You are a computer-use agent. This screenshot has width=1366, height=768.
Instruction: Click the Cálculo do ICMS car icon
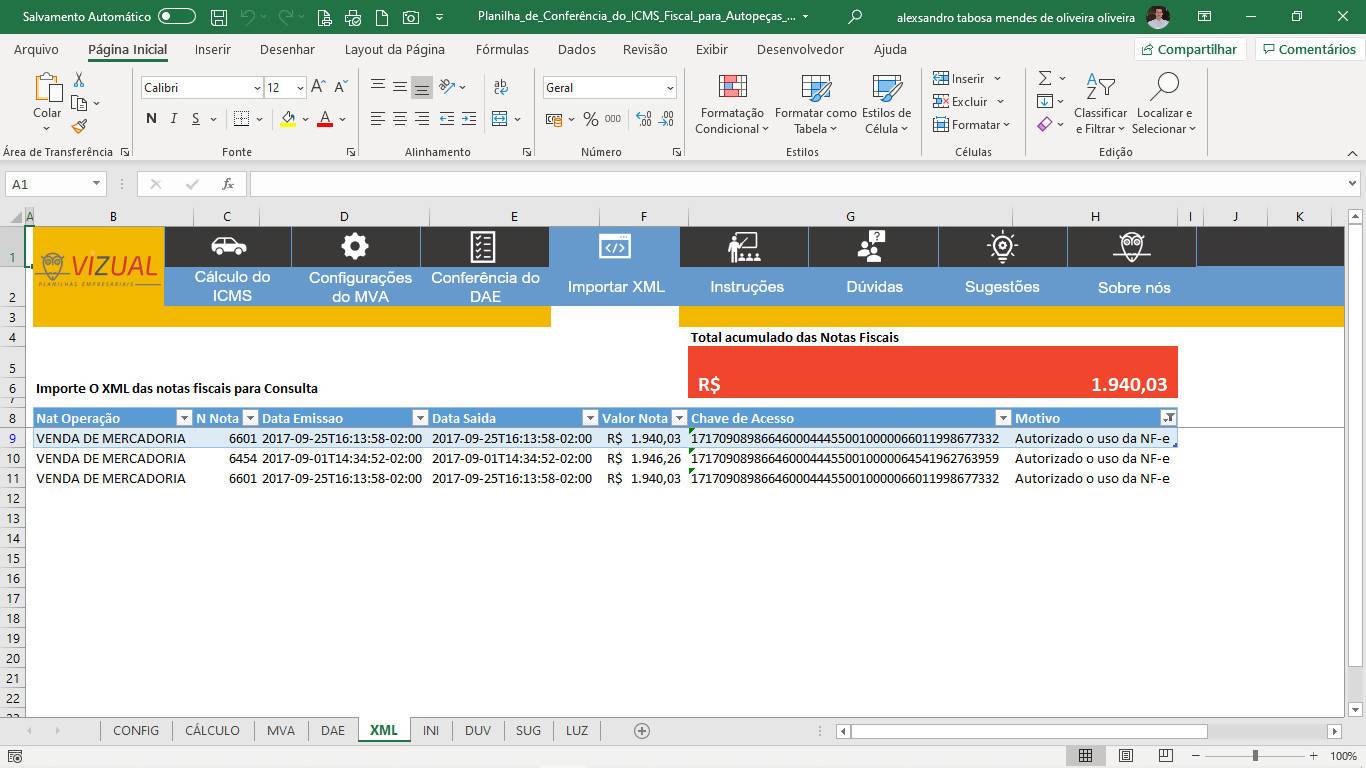pyautogui.click(x=228, y=246)
